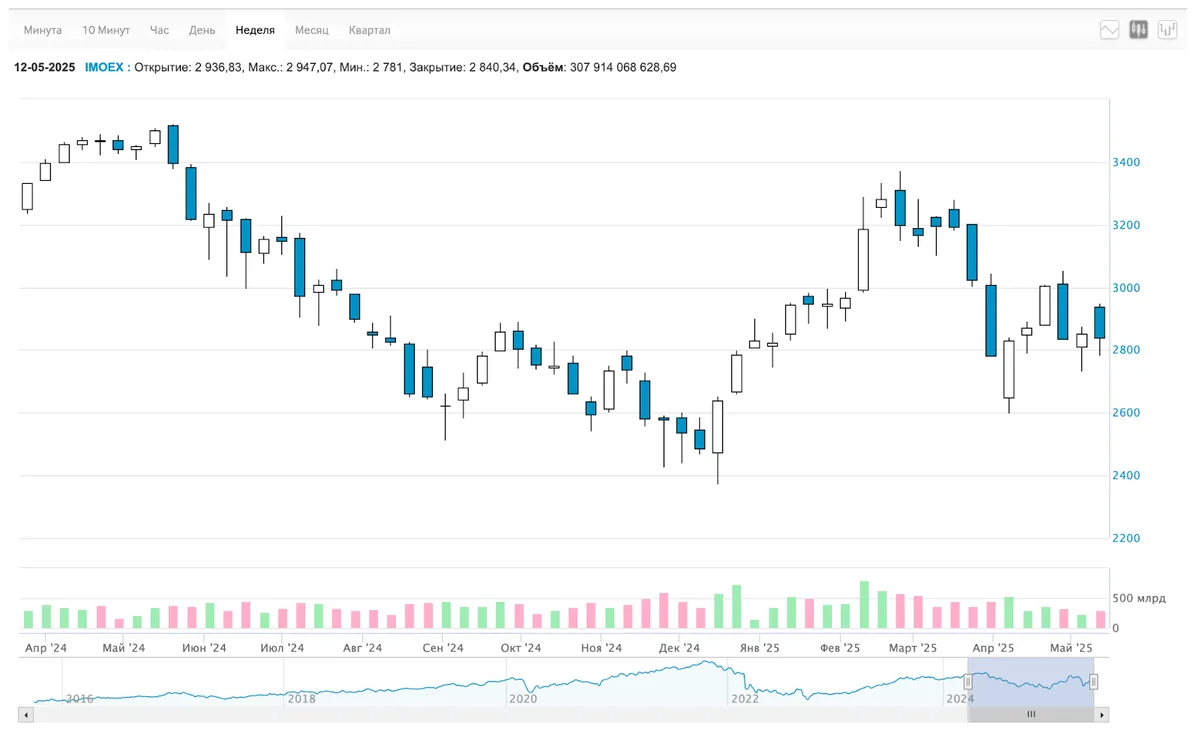Click the 2020 area in the navigator
Screen dimensions: 1200x733
tap(523, 699)
